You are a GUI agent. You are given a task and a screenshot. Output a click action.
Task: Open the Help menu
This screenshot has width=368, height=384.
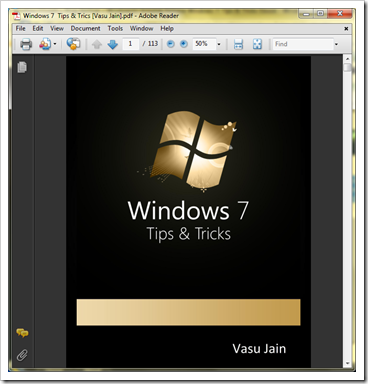pos(167,28)
